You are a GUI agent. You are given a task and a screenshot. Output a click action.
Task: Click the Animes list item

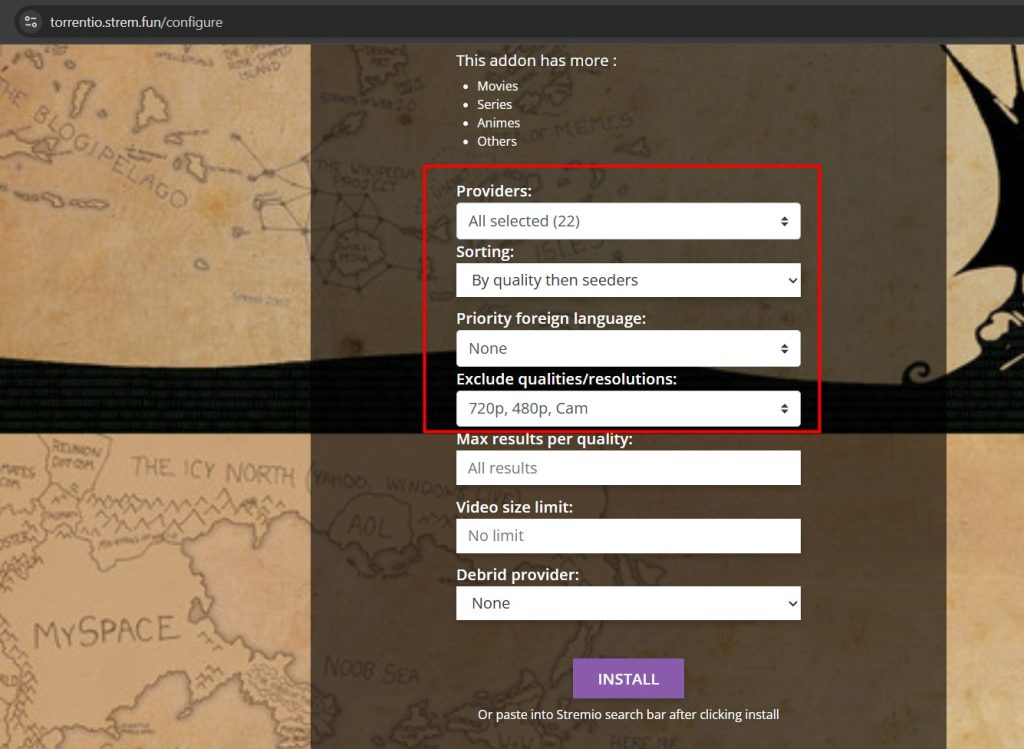point(498,123)
